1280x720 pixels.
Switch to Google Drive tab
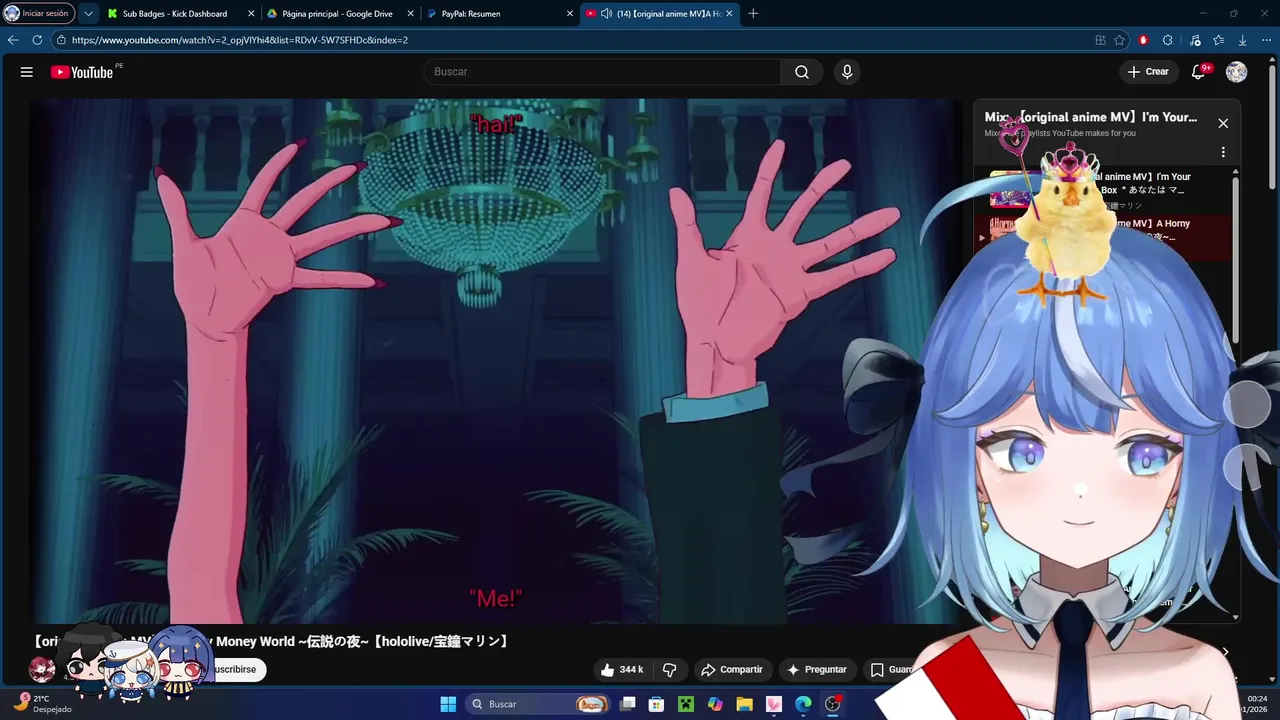(338, 14)
